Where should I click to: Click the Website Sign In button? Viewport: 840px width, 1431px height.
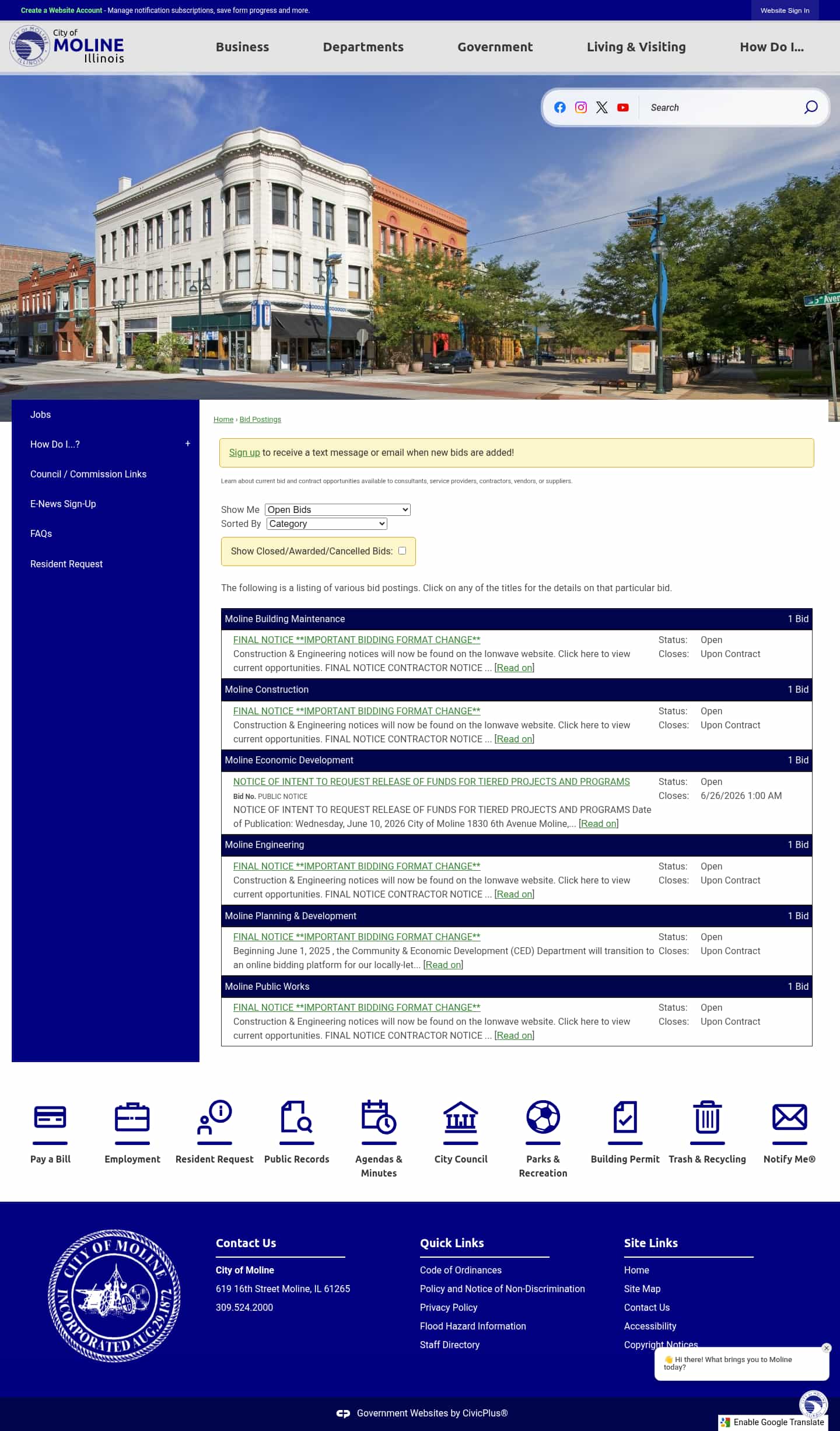[x=785, y=11]
